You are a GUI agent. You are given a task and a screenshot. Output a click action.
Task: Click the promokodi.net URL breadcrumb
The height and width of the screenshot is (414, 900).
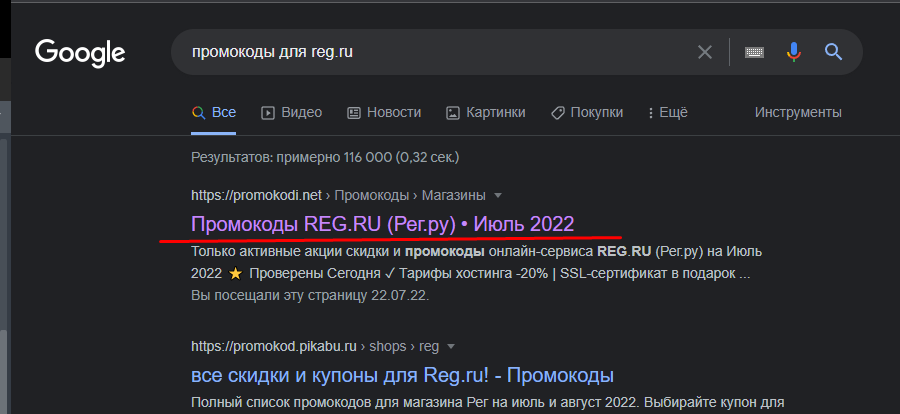pos(338,196)
